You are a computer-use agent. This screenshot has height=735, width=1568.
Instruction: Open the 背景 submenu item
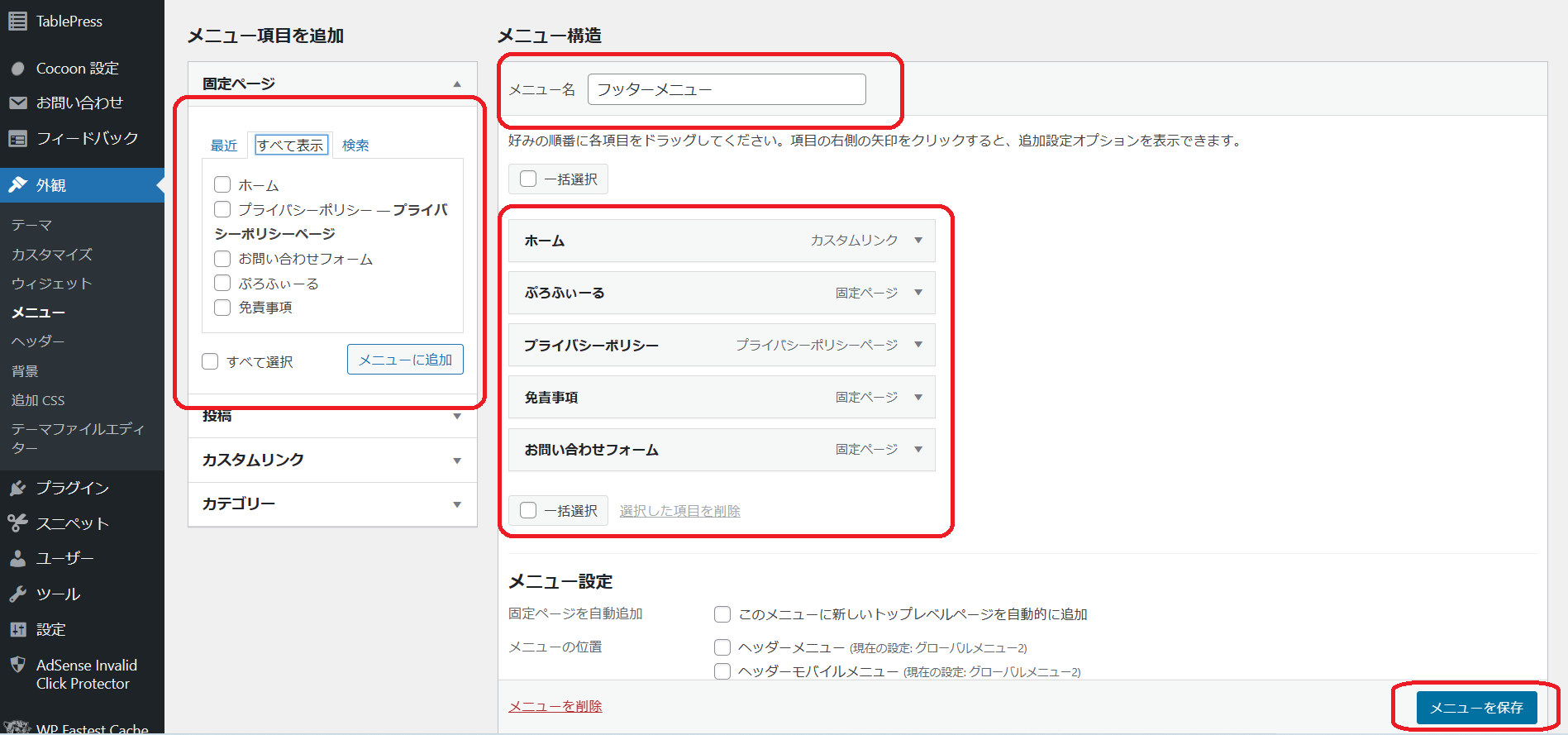[x=25, y=371]
